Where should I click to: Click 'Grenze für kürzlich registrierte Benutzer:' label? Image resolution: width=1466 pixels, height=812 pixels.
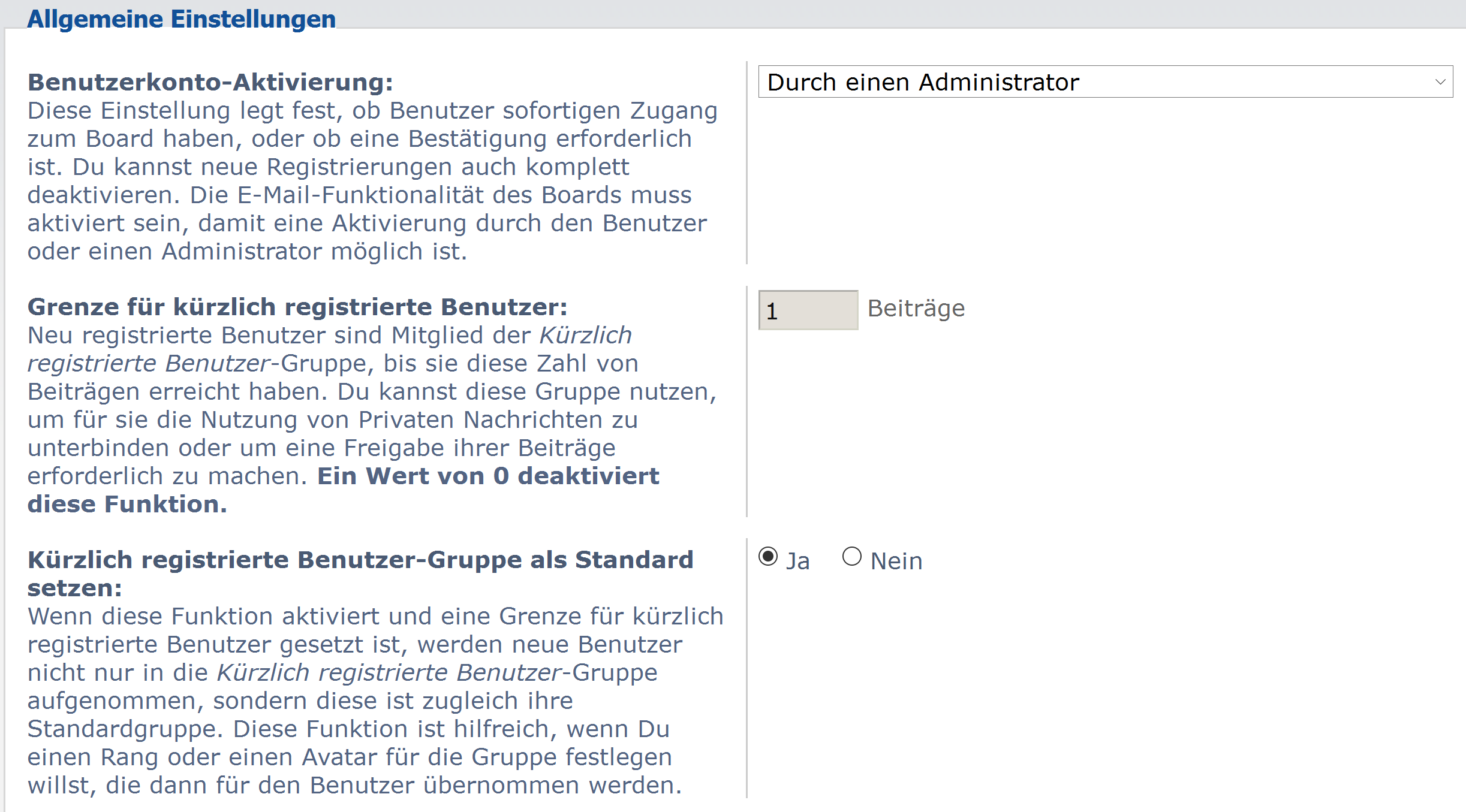297,307
